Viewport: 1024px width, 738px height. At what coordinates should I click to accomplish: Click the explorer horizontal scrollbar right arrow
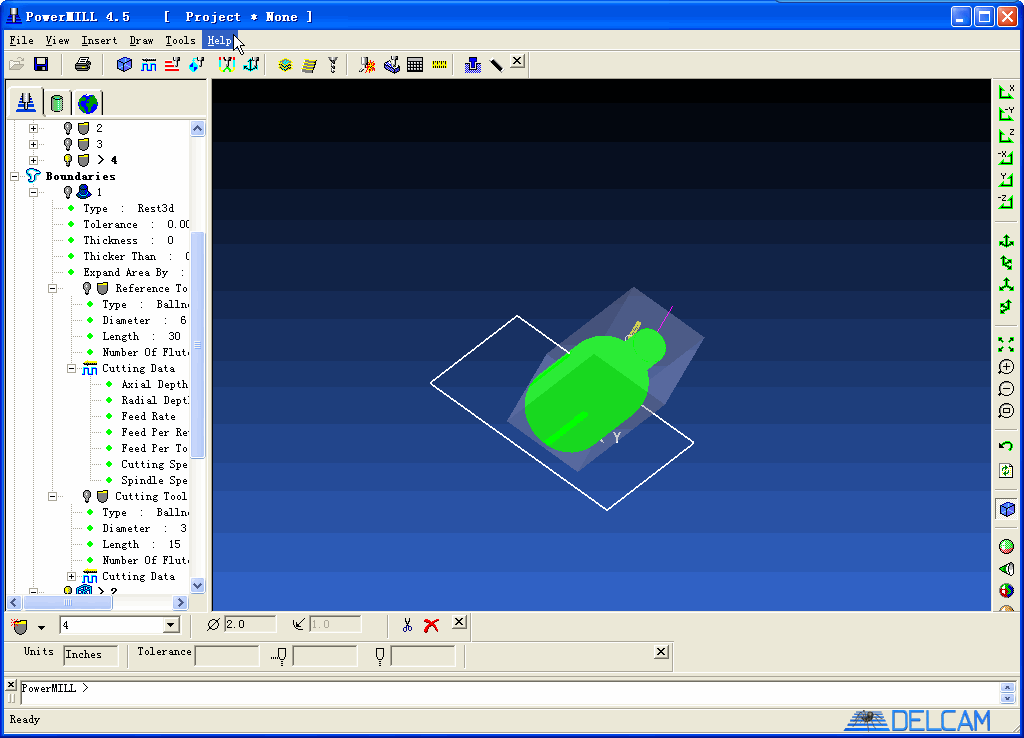(x=181, y=602)
